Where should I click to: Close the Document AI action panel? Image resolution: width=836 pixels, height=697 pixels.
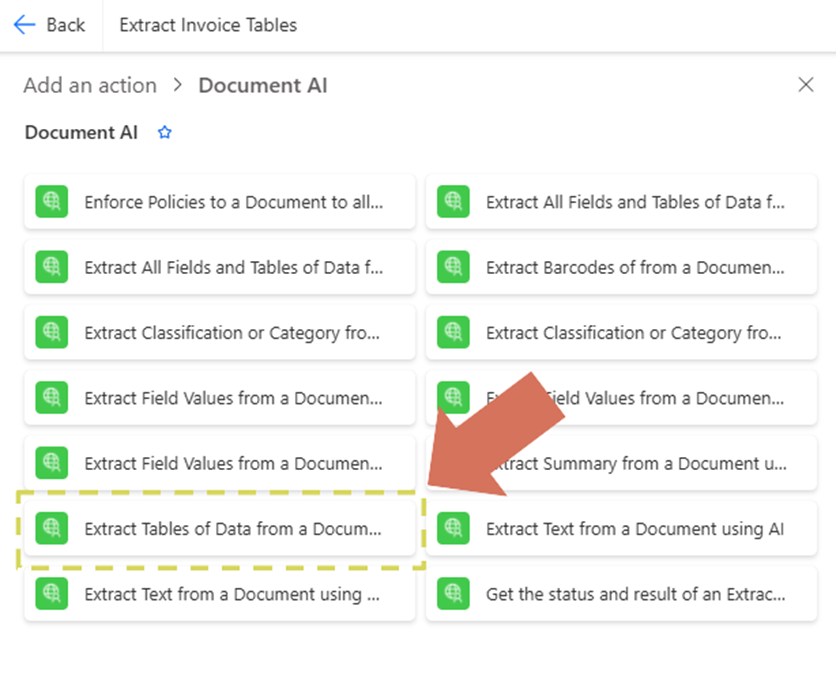[x=806, y=85]
